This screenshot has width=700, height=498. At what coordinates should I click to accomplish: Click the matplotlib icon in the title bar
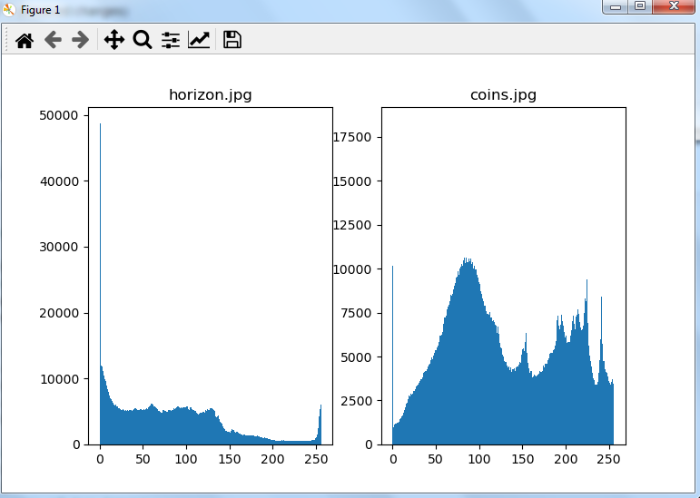(x=8, y=9)
